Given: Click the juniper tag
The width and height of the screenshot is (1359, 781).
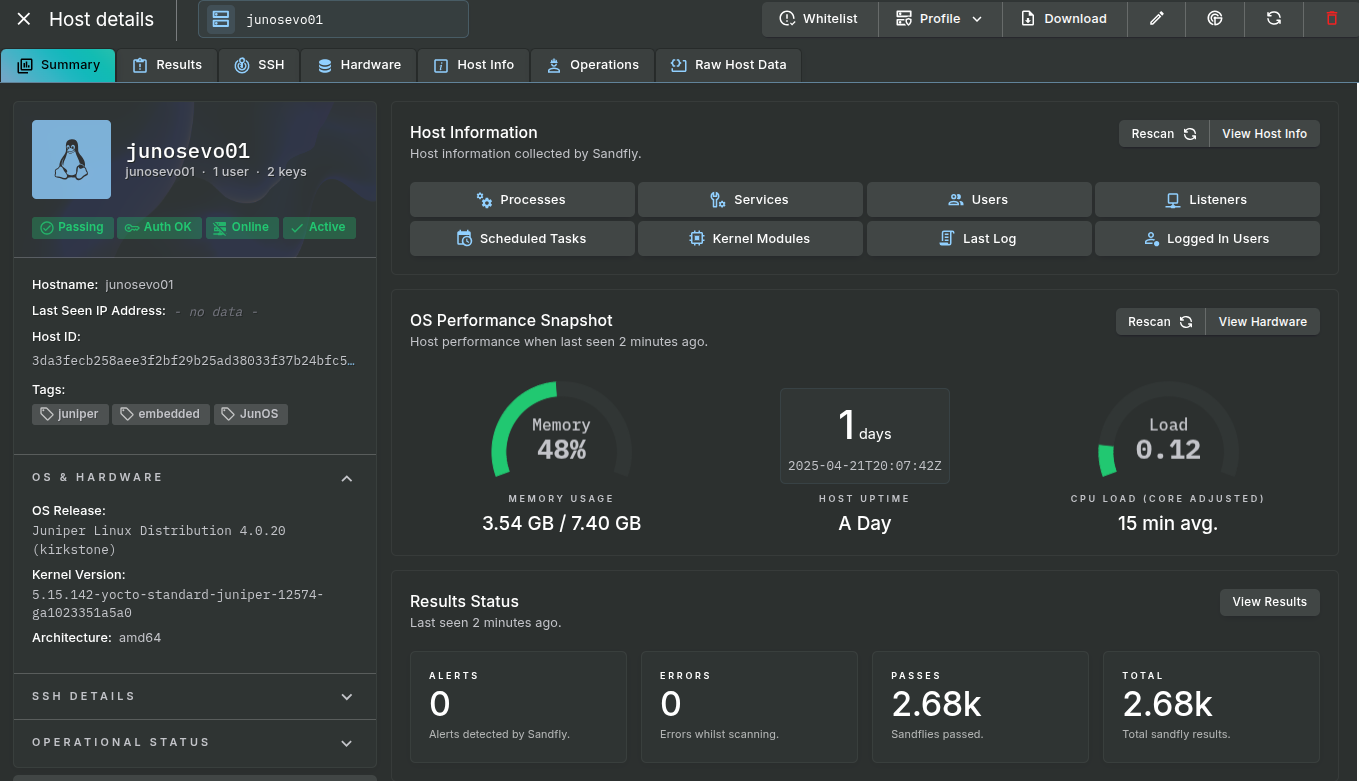Looking at the screenshot, I should pos(70,414).
